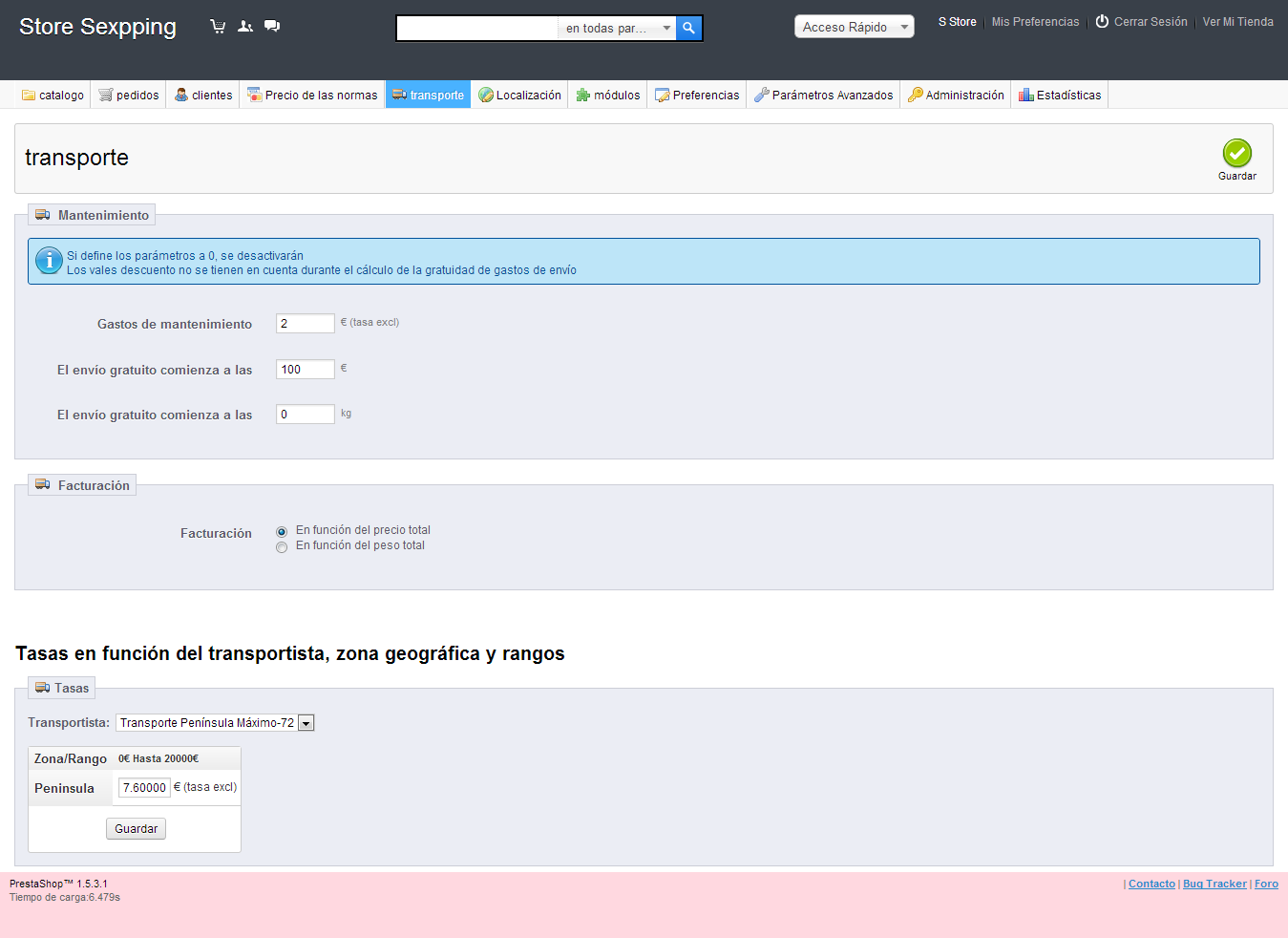The width and height of the screenshot is (1288, 938).
Task: Click the 'Peninsula' zone row label
Action: click(x=64, y=788)
